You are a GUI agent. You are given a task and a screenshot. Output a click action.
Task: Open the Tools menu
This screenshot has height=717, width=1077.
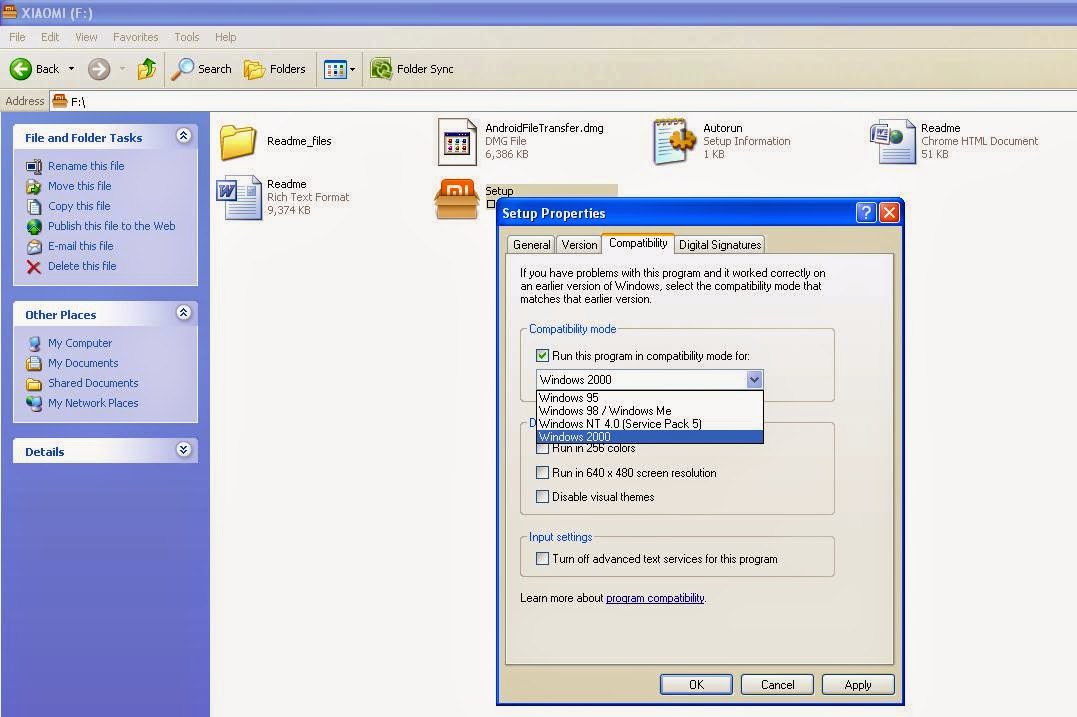186,37
